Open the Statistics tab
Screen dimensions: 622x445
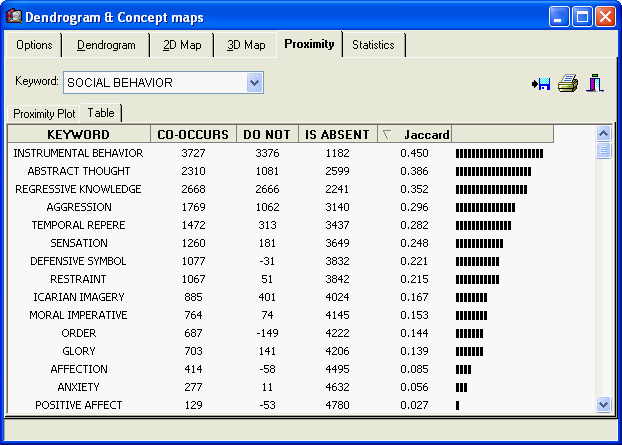tap(373, 45)
